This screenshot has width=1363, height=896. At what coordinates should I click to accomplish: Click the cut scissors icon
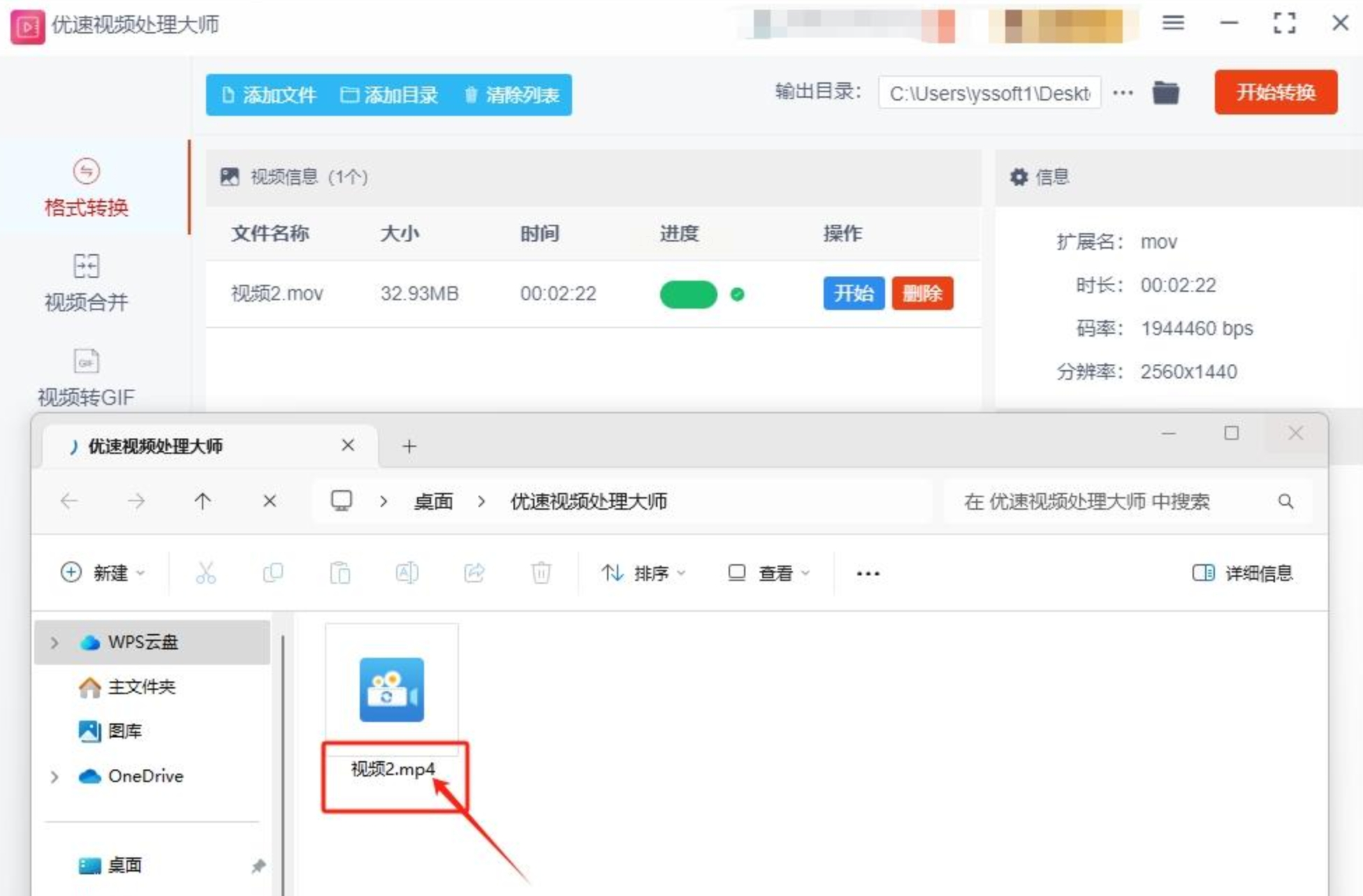pyautogui.click(x=205, y=573)
